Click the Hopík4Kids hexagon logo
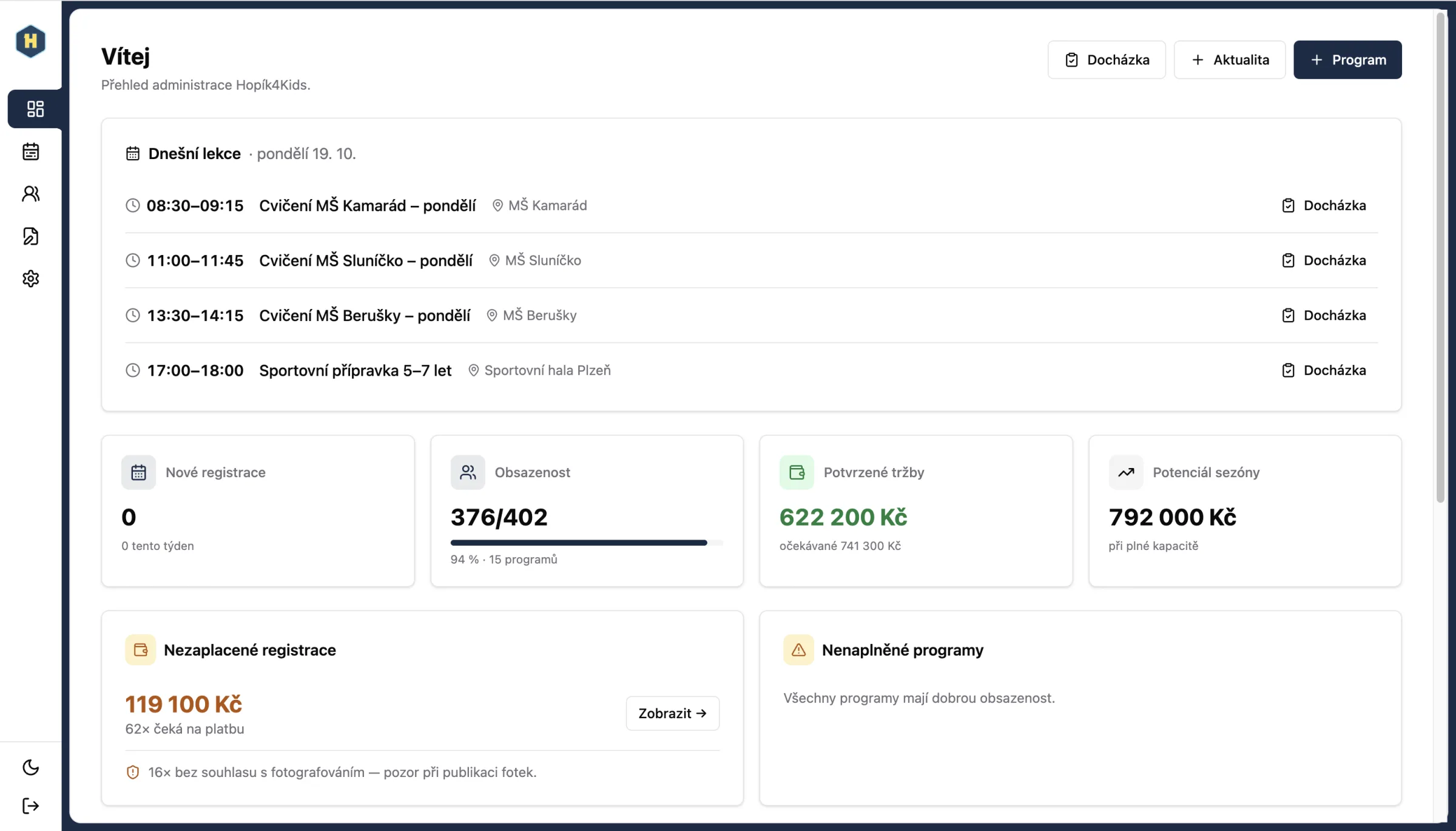Screen dimensions: 1456x831 pyautogui.click(x=30, y=41)
